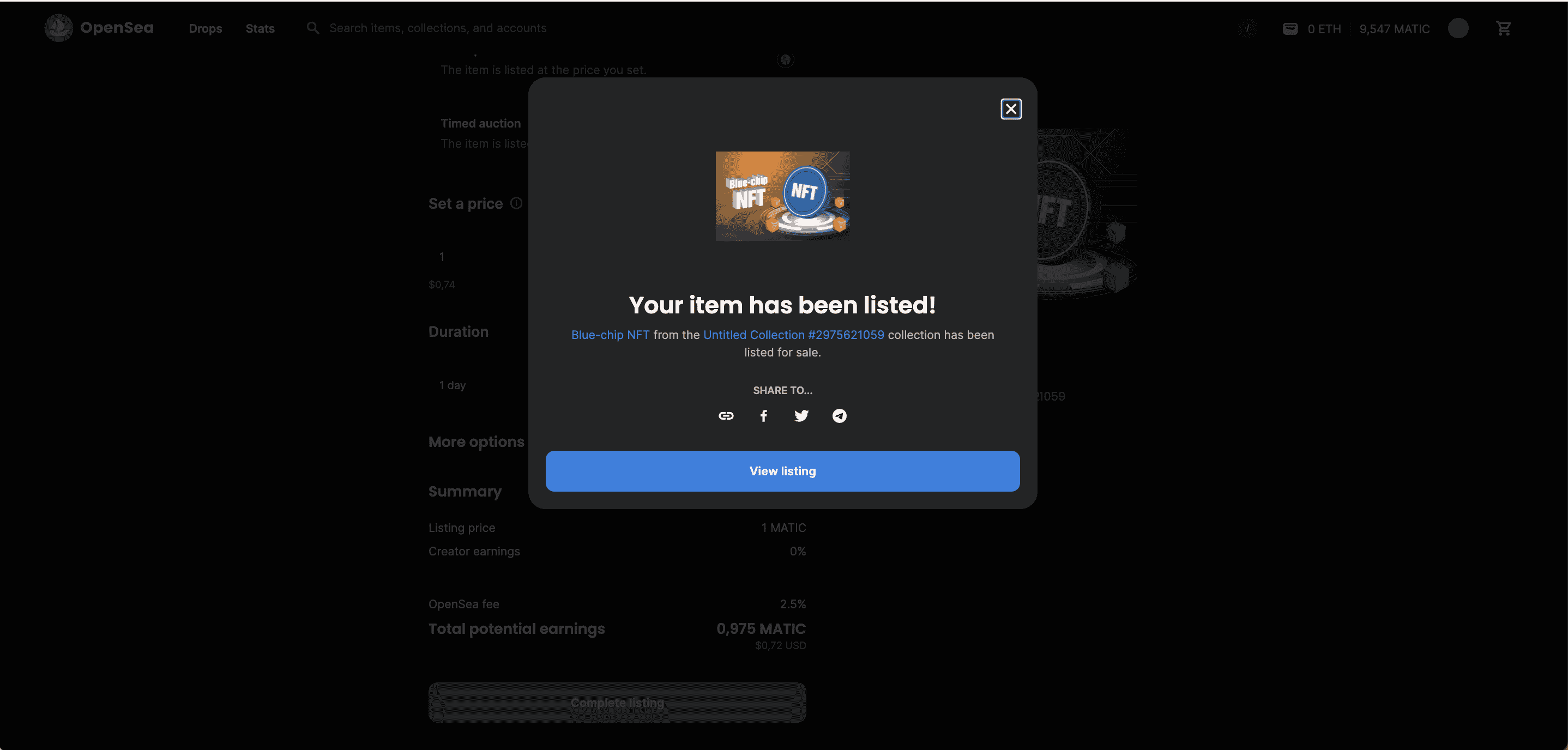Select the fixed price radio button
This screenshot has width=1568, height=750.
(785, 59)
